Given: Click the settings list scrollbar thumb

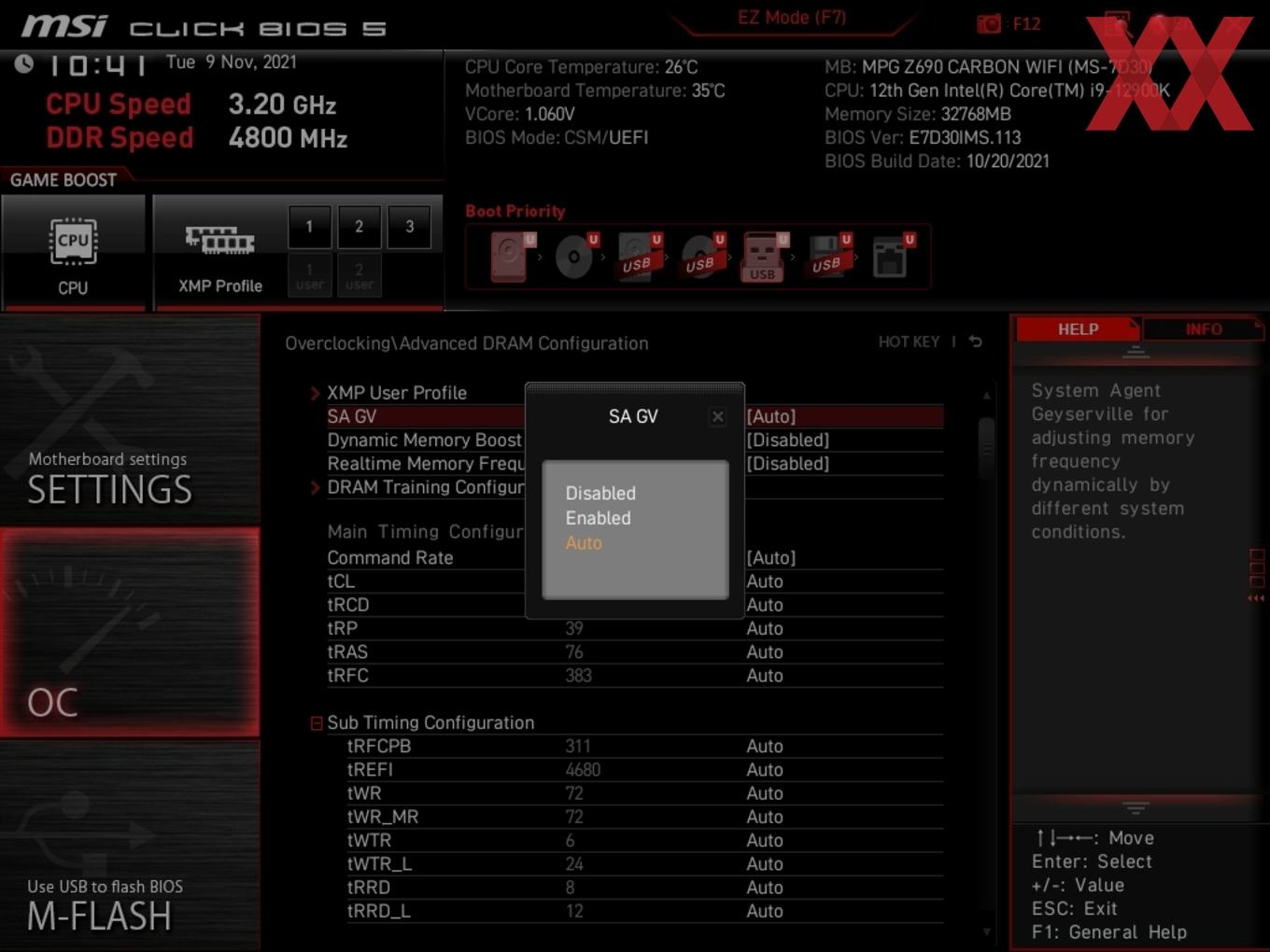Looking at the screenshot, I should click(986, 448).
